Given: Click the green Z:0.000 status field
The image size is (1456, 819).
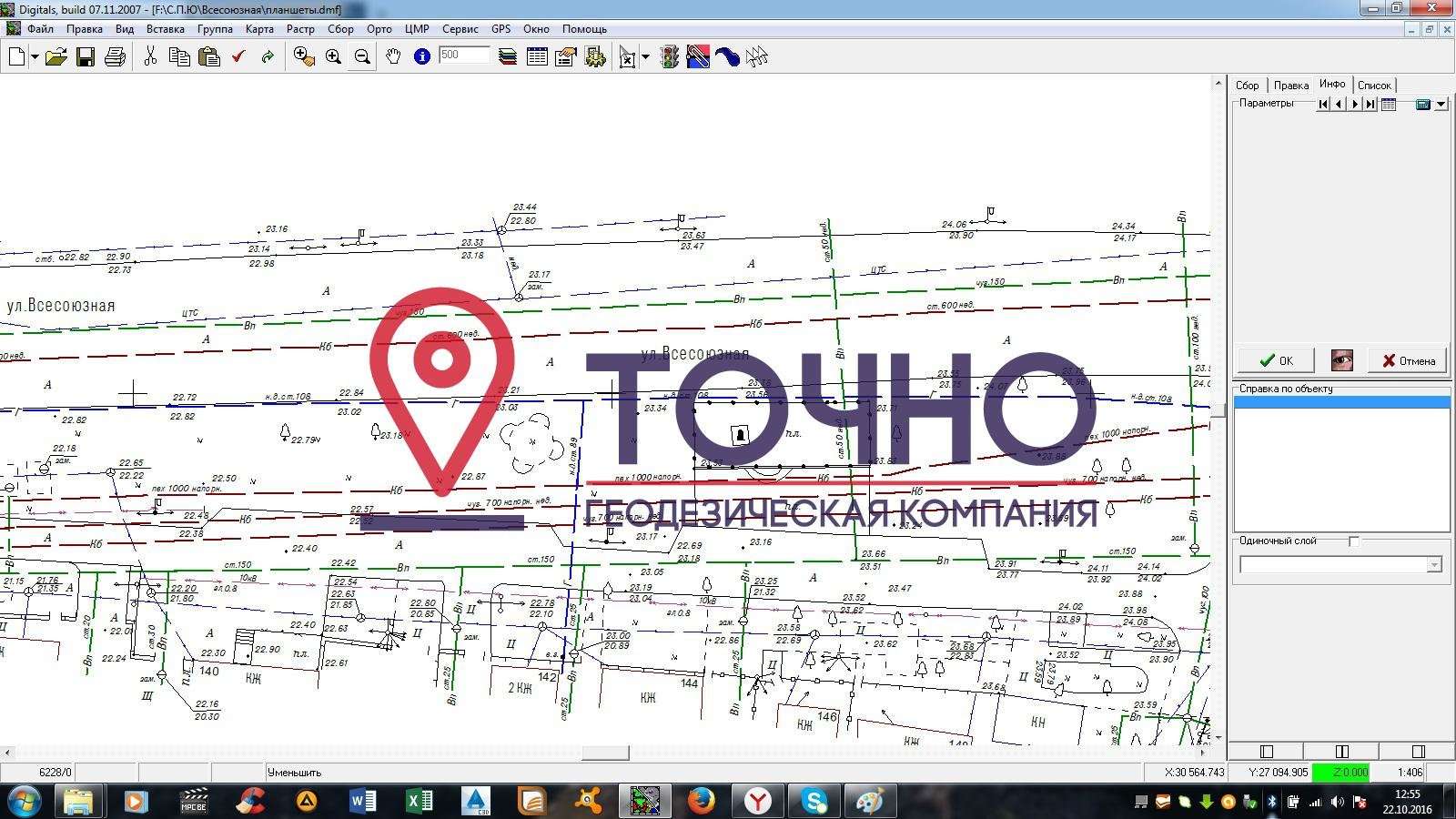Looking at the screenshot, I should [x=1340, y=772].
